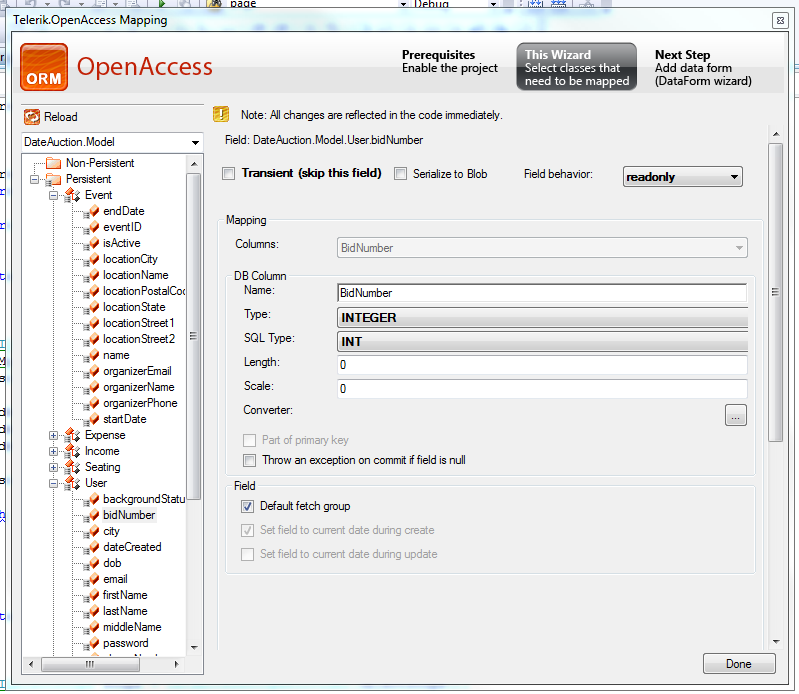The image size is (799, 694).
Task: Select the This Wizard step
Action: 576,67
